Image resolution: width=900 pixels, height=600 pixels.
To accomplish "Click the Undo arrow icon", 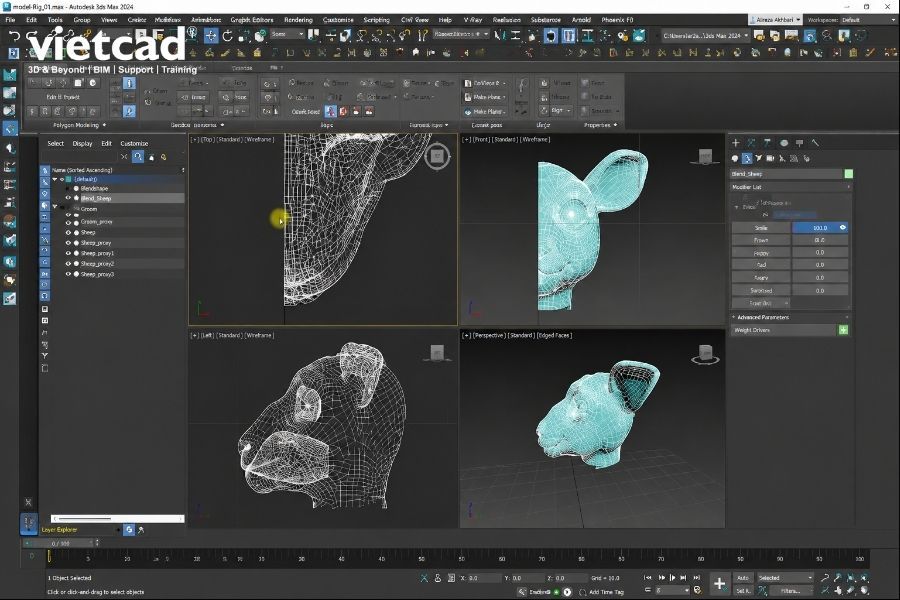I will pos(14,36).
